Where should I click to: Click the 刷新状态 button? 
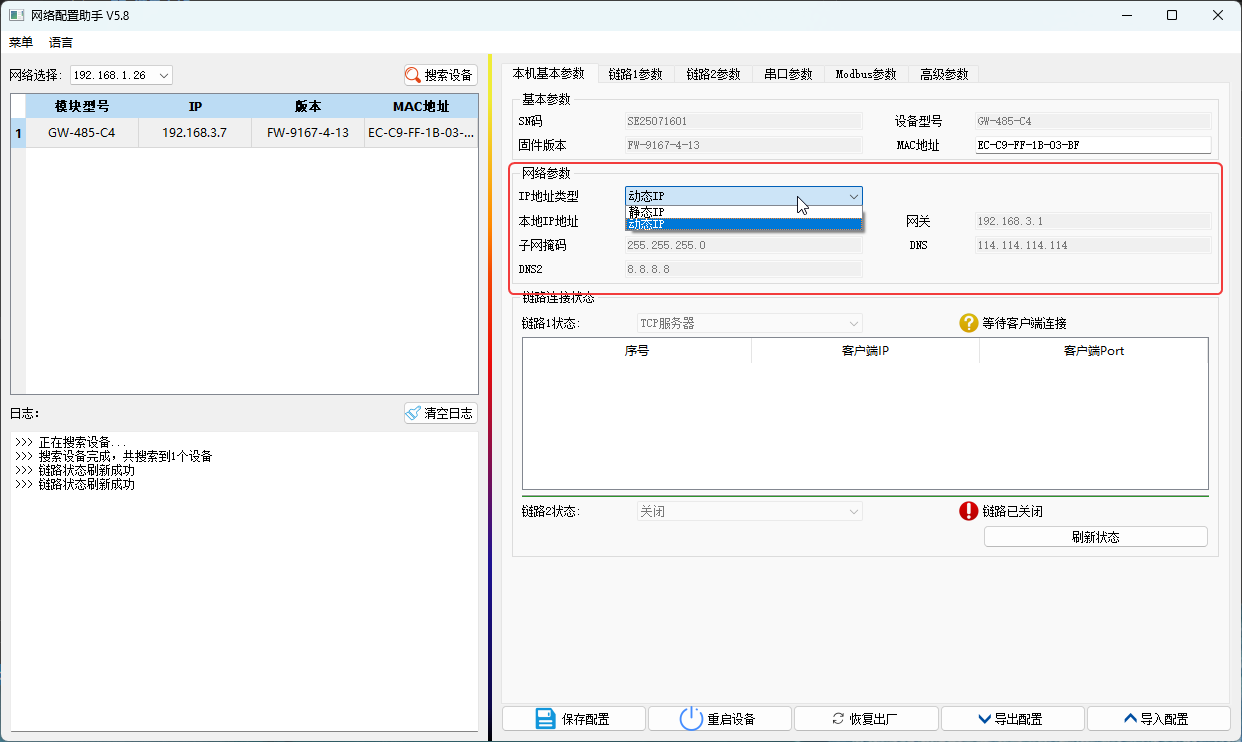point(1094,536)
